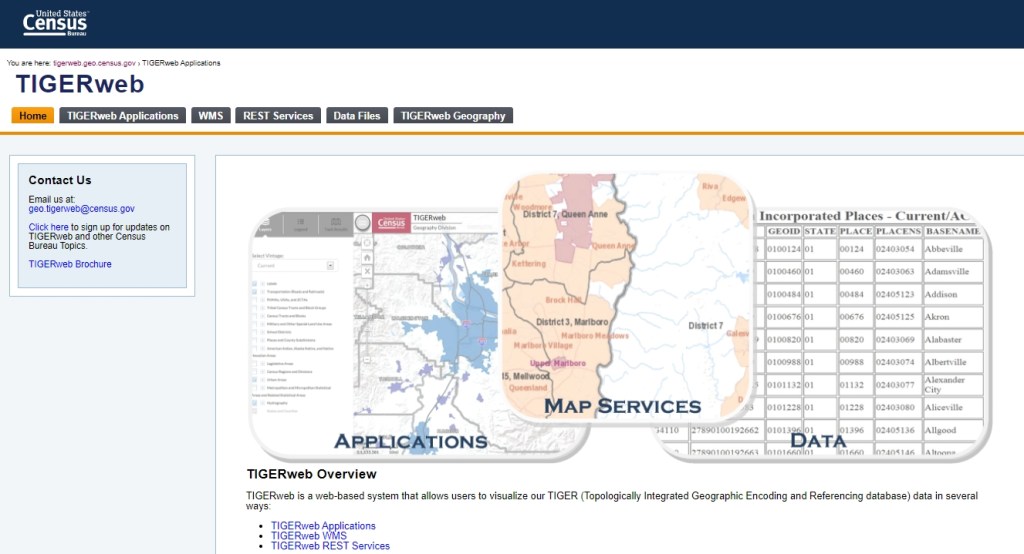
Task: Click the Contact Us heading
Action: pos(60,180)
